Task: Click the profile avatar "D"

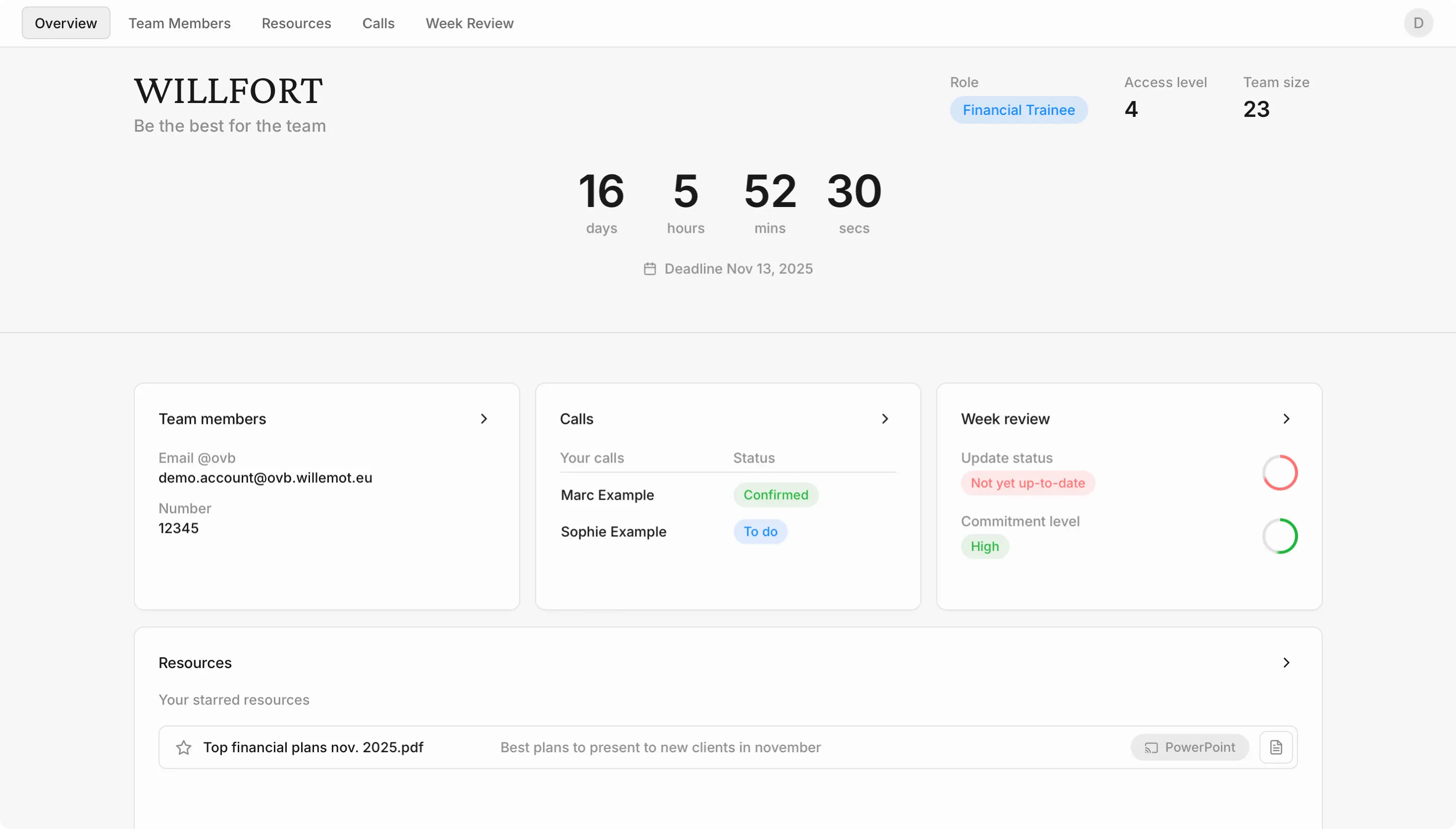Action: pos(1418,23)
